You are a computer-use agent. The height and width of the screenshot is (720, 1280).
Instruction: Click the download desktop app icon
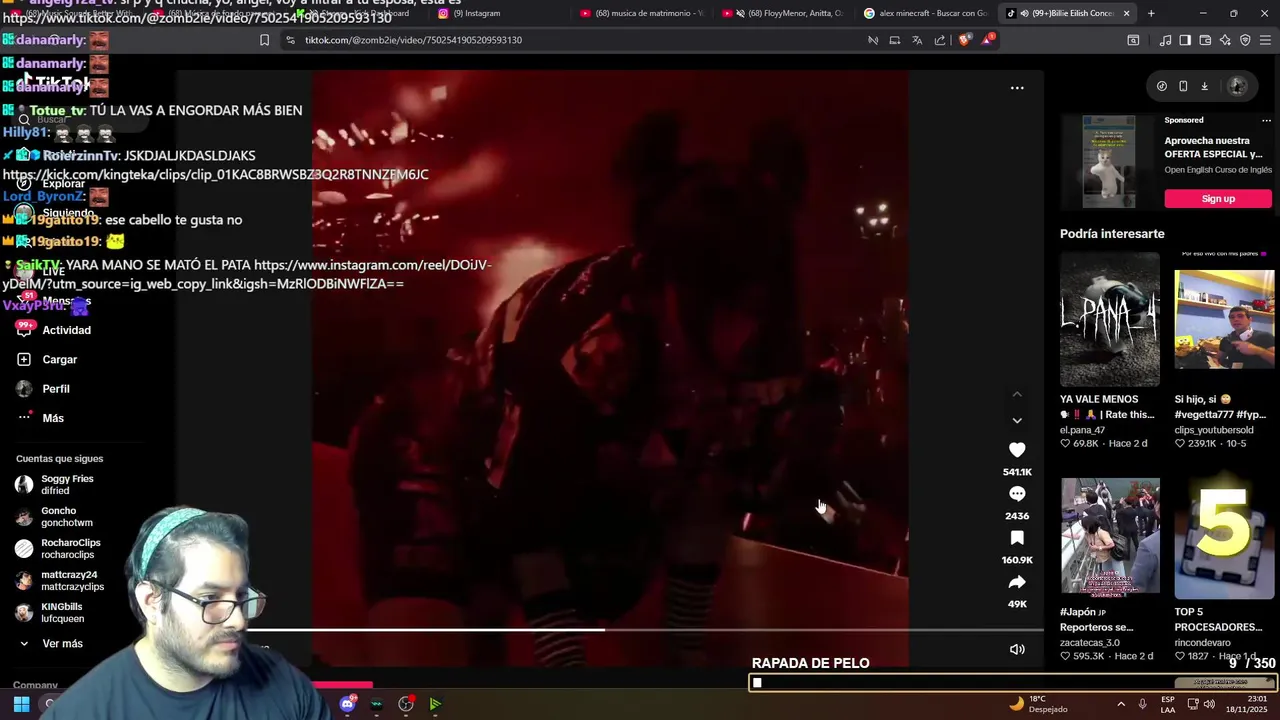coord(1204,86)
